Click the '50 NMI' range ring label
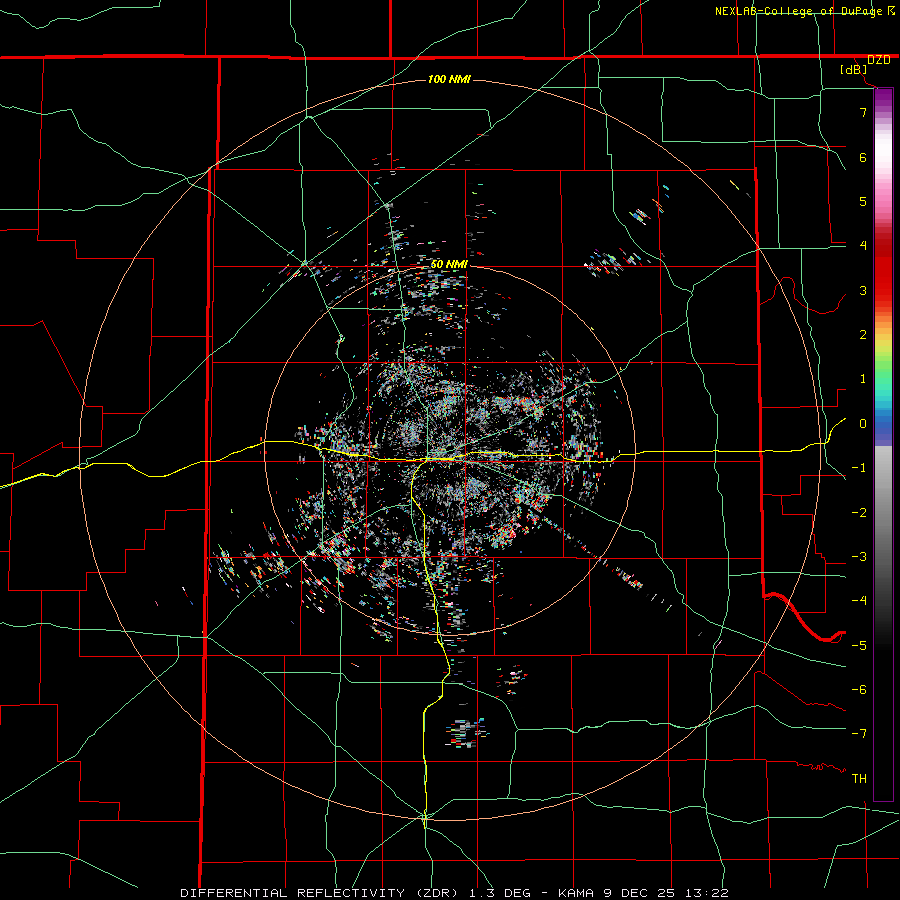This screenshot has height=900, width=900. [449, 265]
